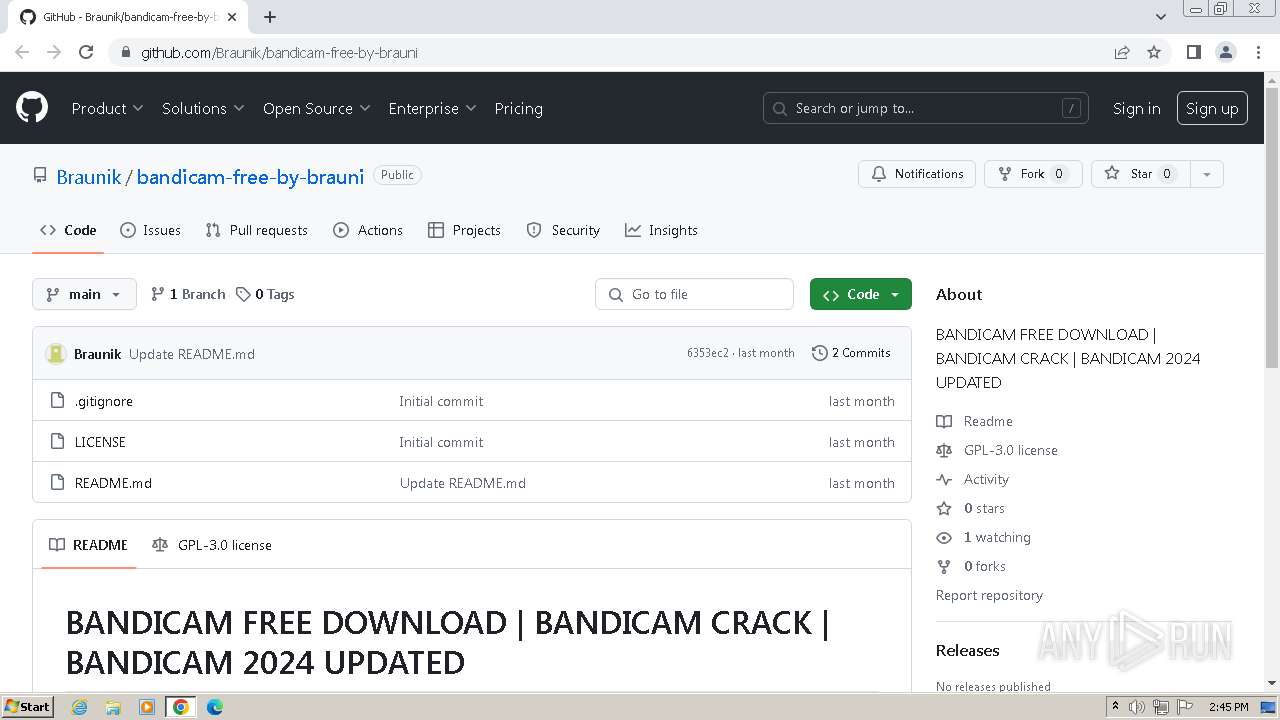Viewport: 1280px width, 720px height.
Task: Click the Notifications button
Action: tap(917, 174)
